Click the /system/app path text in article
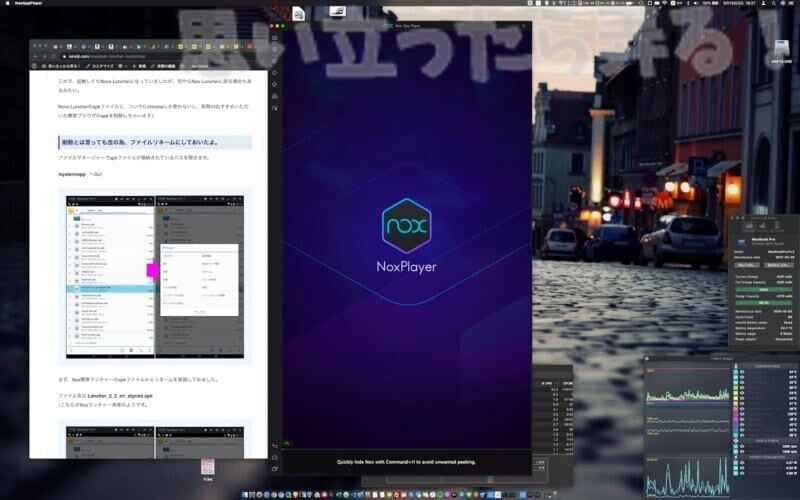 72,174
